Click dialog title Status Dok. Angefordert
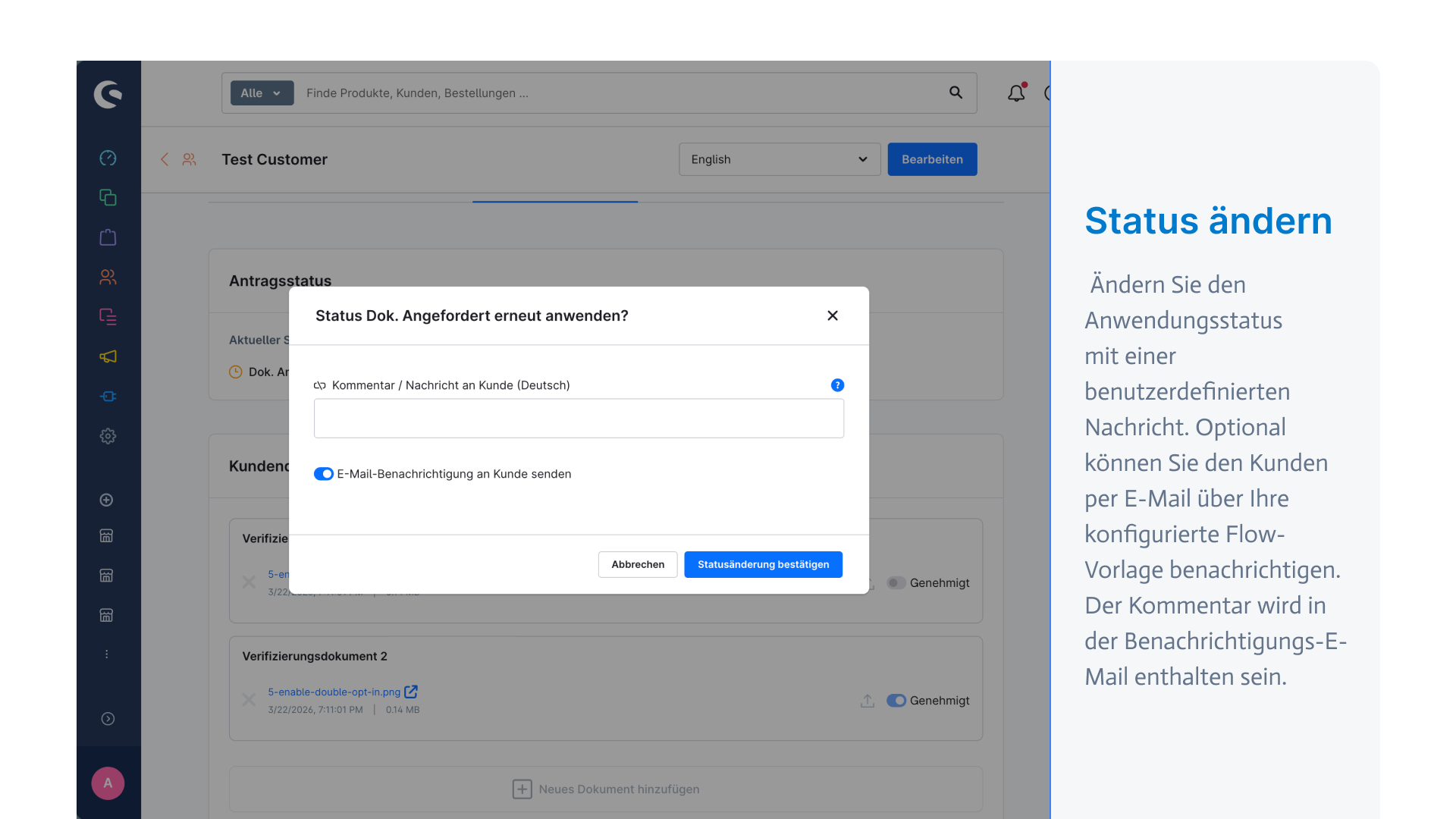 (x=472, y=315)
